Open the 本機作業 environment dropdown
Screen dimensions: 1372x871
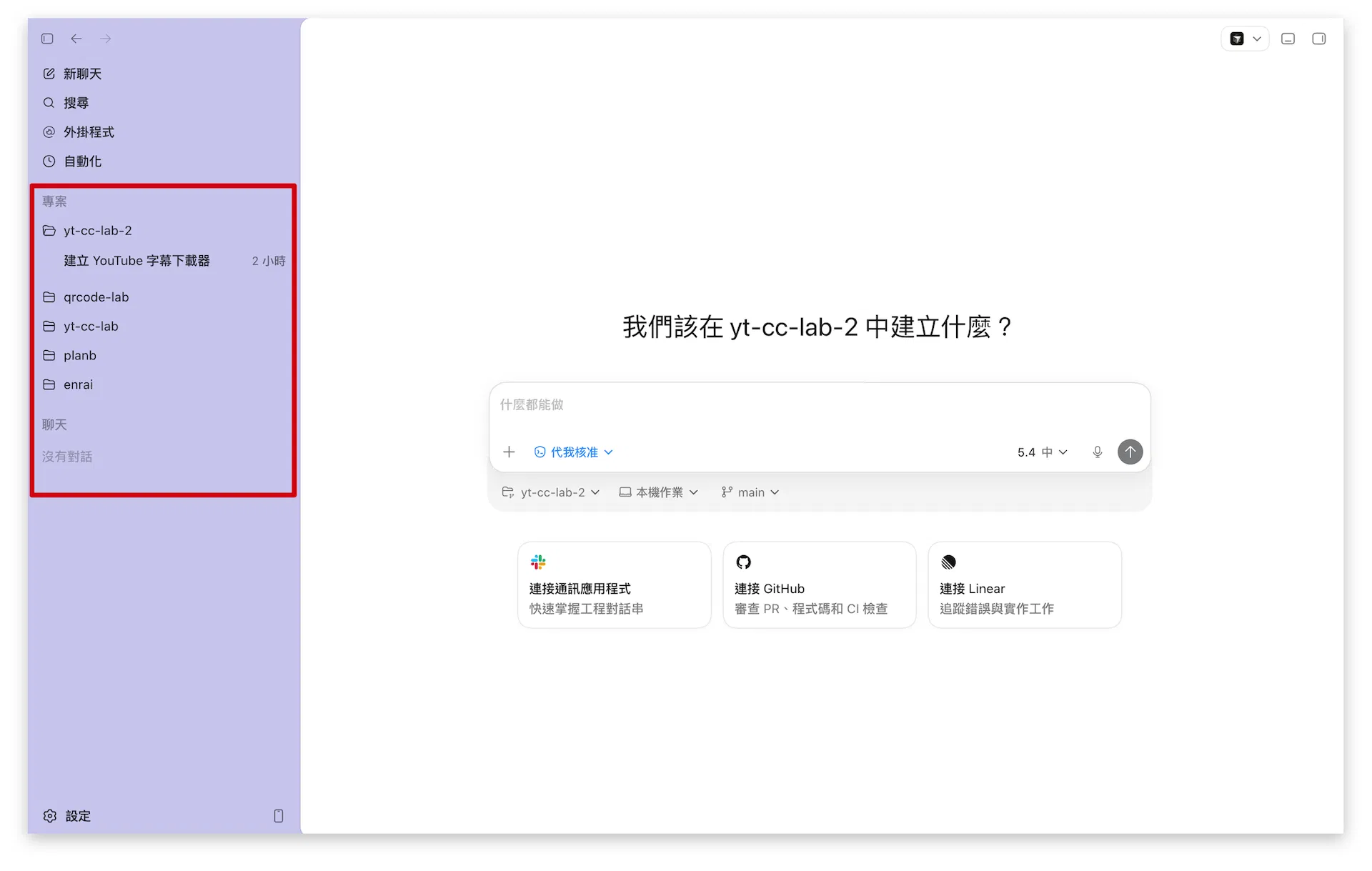(x=658, y=492)
